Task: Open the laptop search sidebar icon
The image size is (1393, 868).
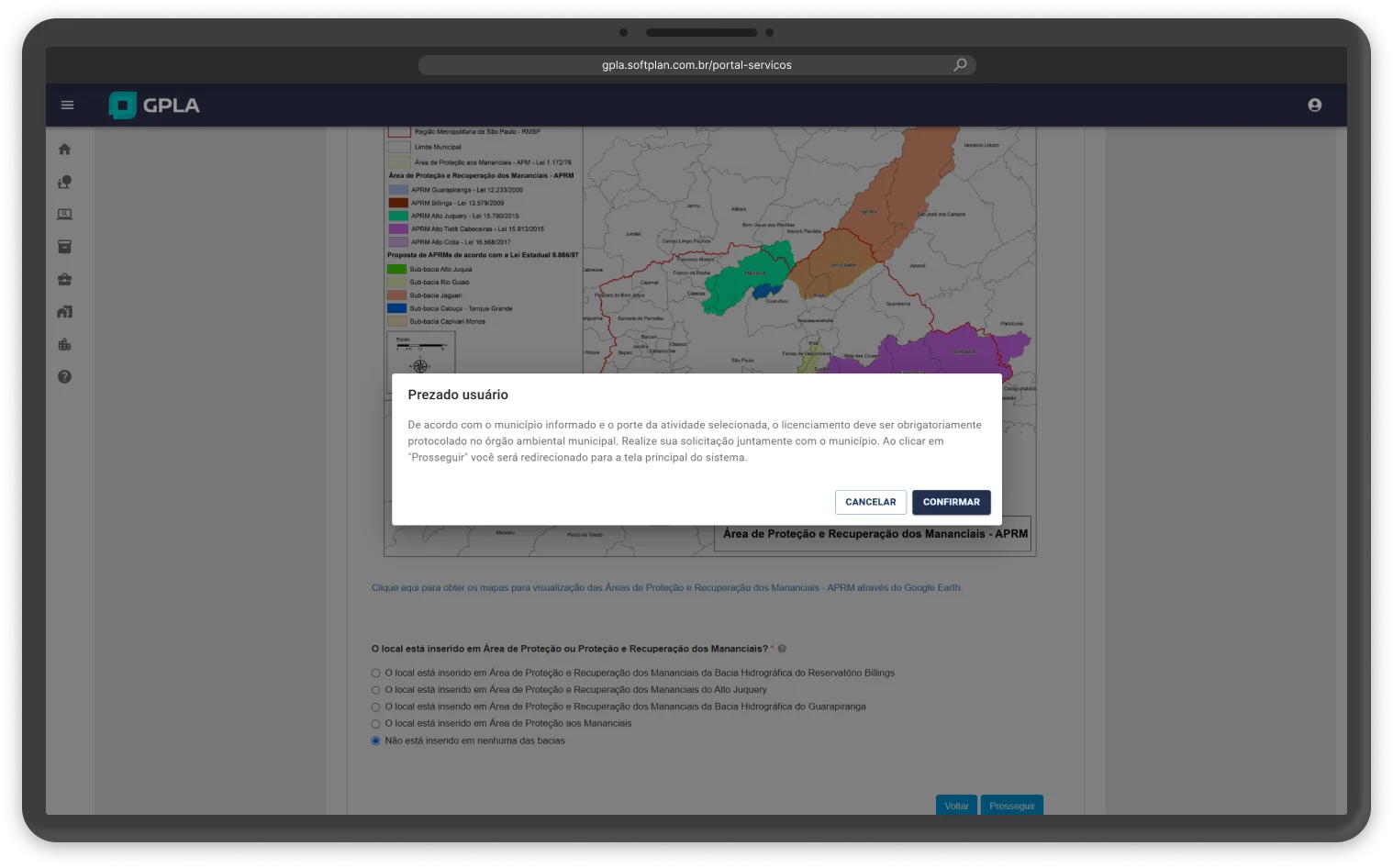Action: tap(64, 215)
